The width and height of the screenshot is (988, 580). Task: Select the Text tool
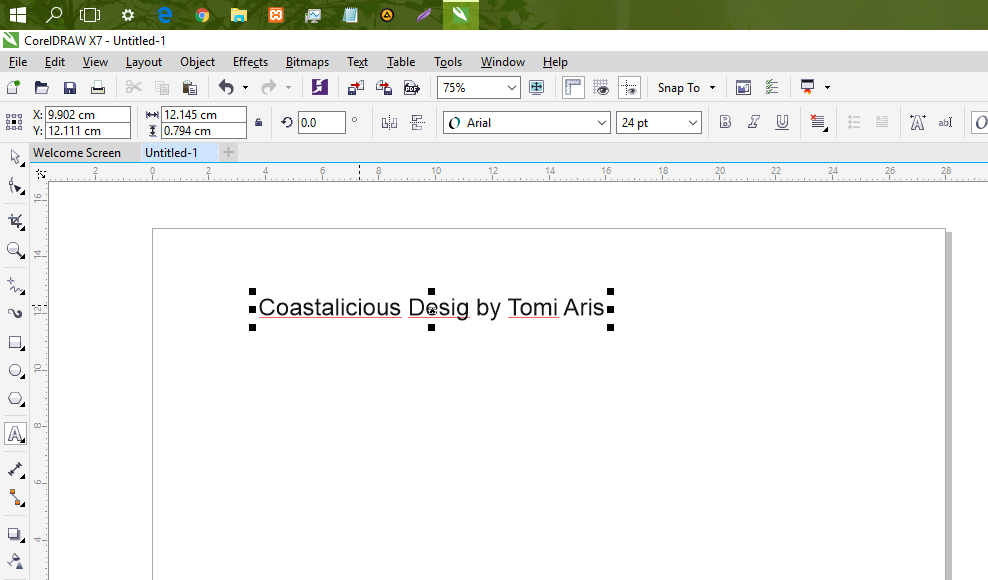(14, 434)
